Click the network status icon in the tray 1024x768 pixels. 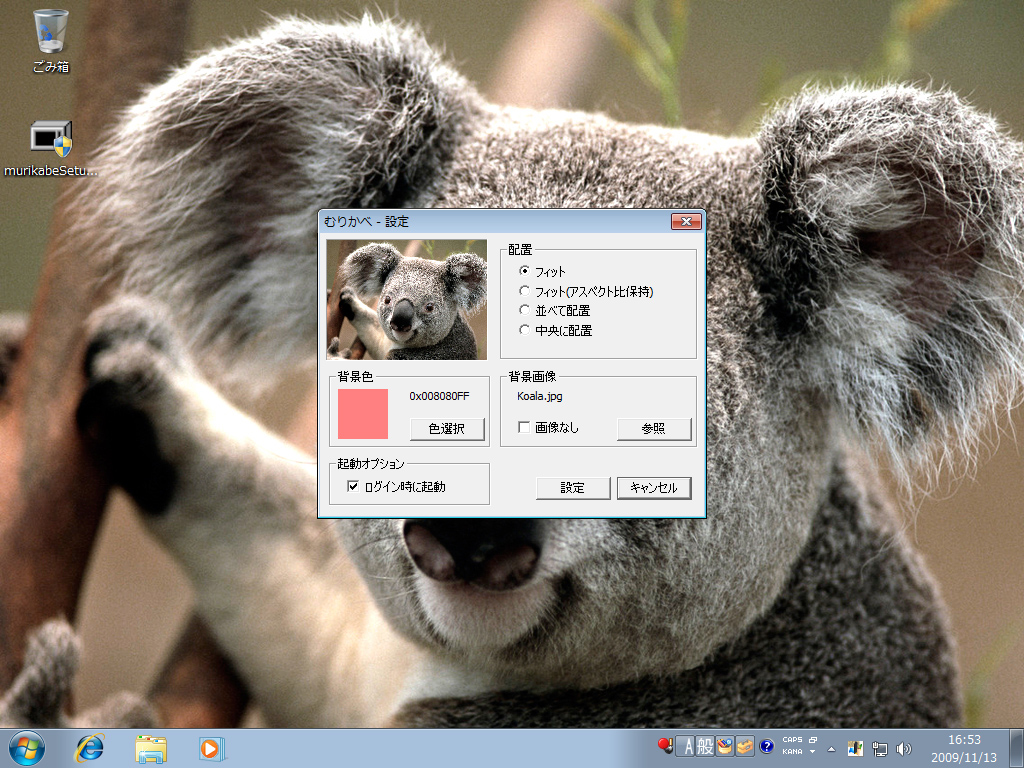pos(879,748)
